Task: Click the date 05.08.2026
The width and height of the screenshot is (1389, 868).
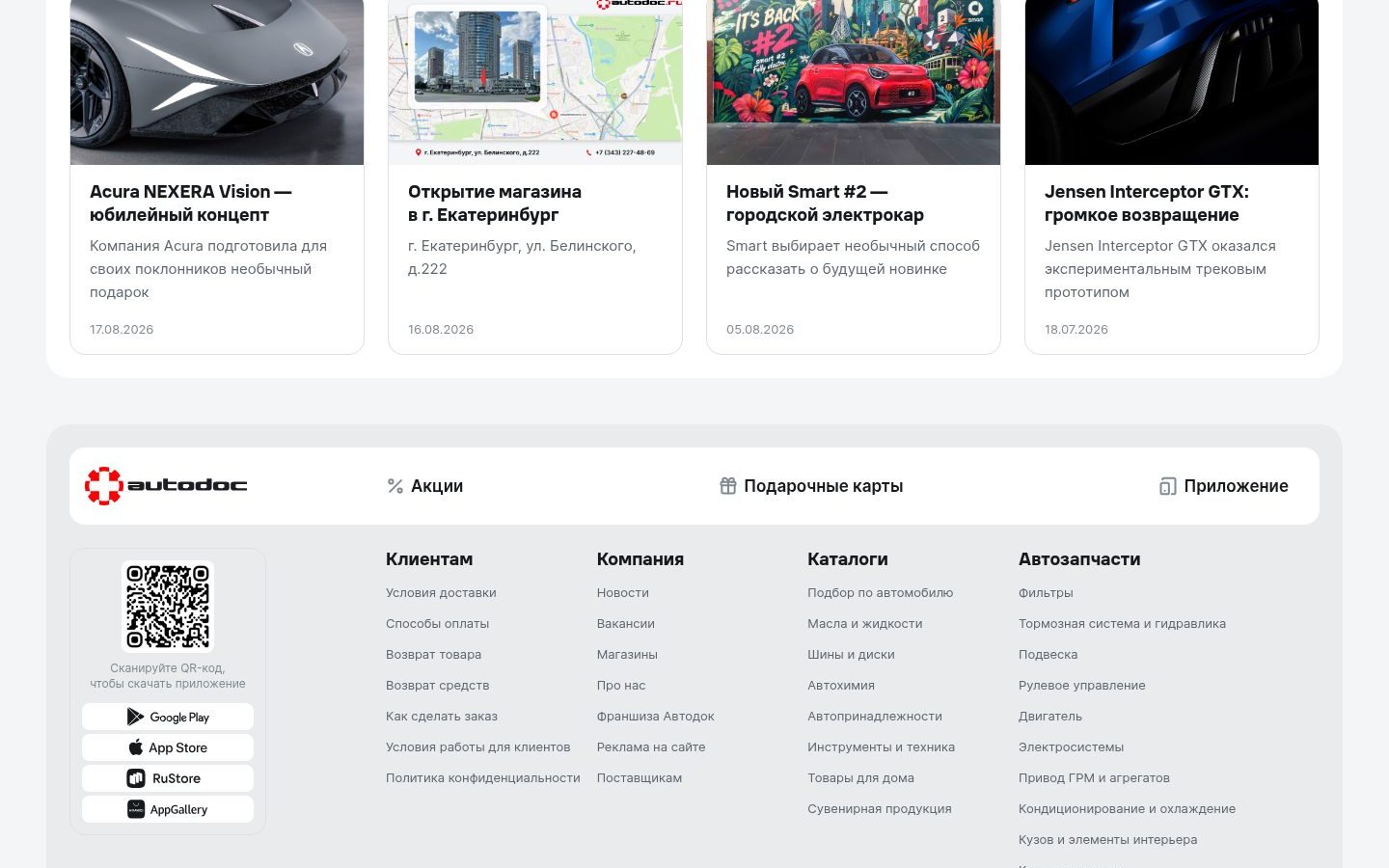Action: point(760,330)
